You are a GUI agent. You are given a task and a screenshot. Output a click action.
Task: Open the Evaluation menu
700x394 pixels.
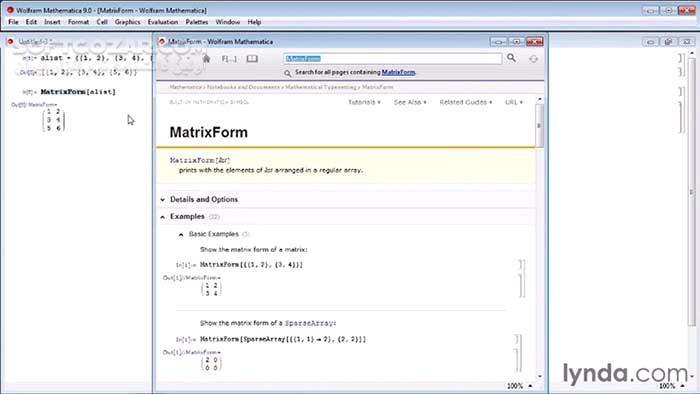coord(163,22)
